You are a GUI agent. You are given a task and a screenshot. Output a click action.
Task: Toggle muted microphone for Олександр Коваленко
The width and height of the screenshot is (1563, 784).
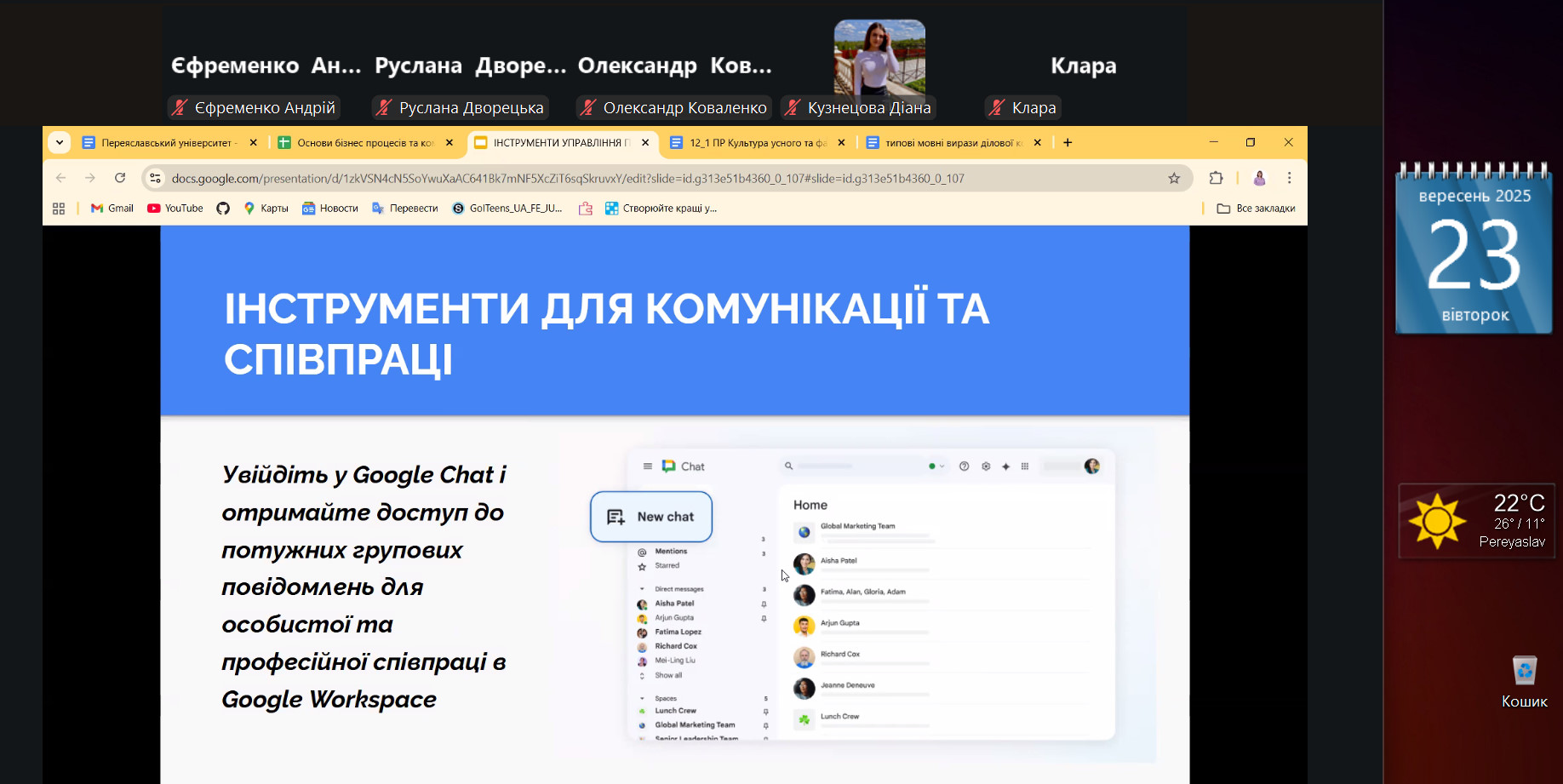point(588,108)
